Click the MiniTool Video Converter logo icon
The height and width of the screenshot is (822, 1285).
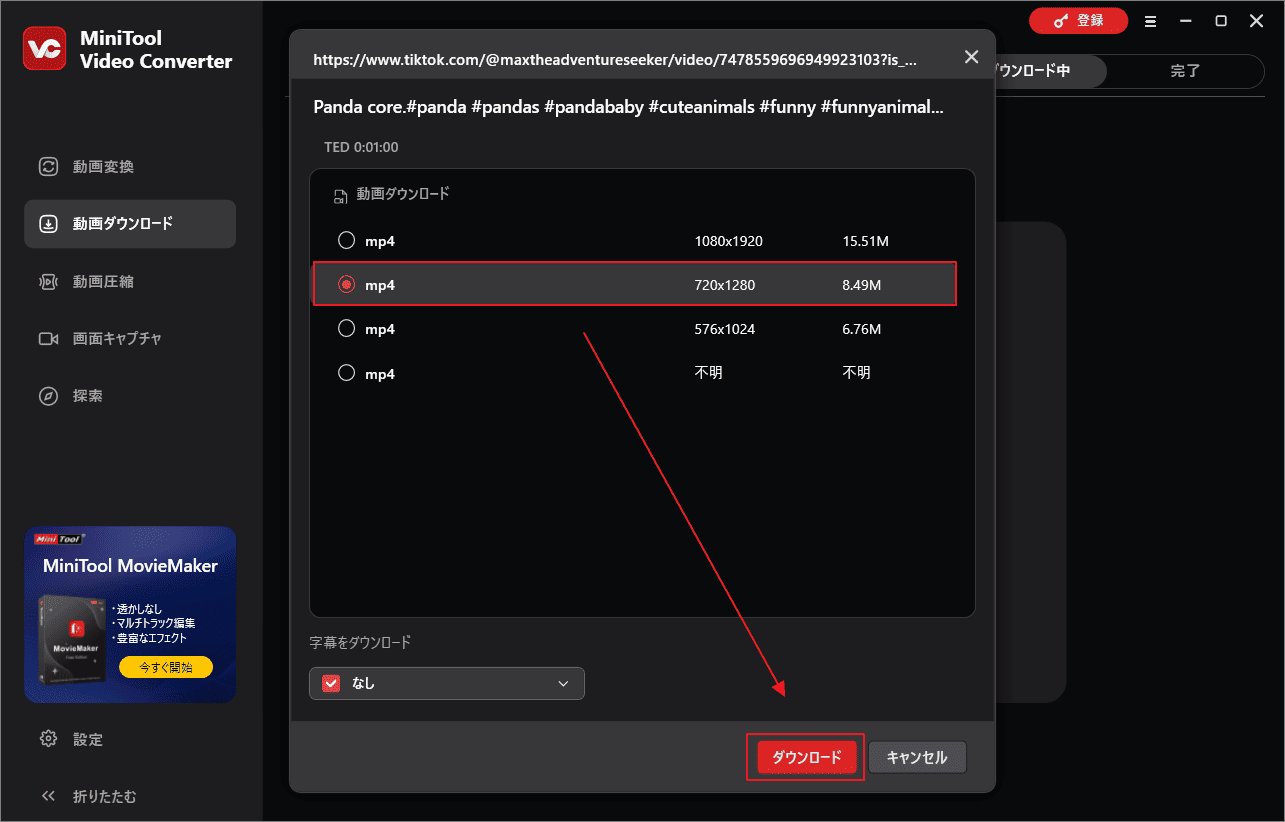44,49
